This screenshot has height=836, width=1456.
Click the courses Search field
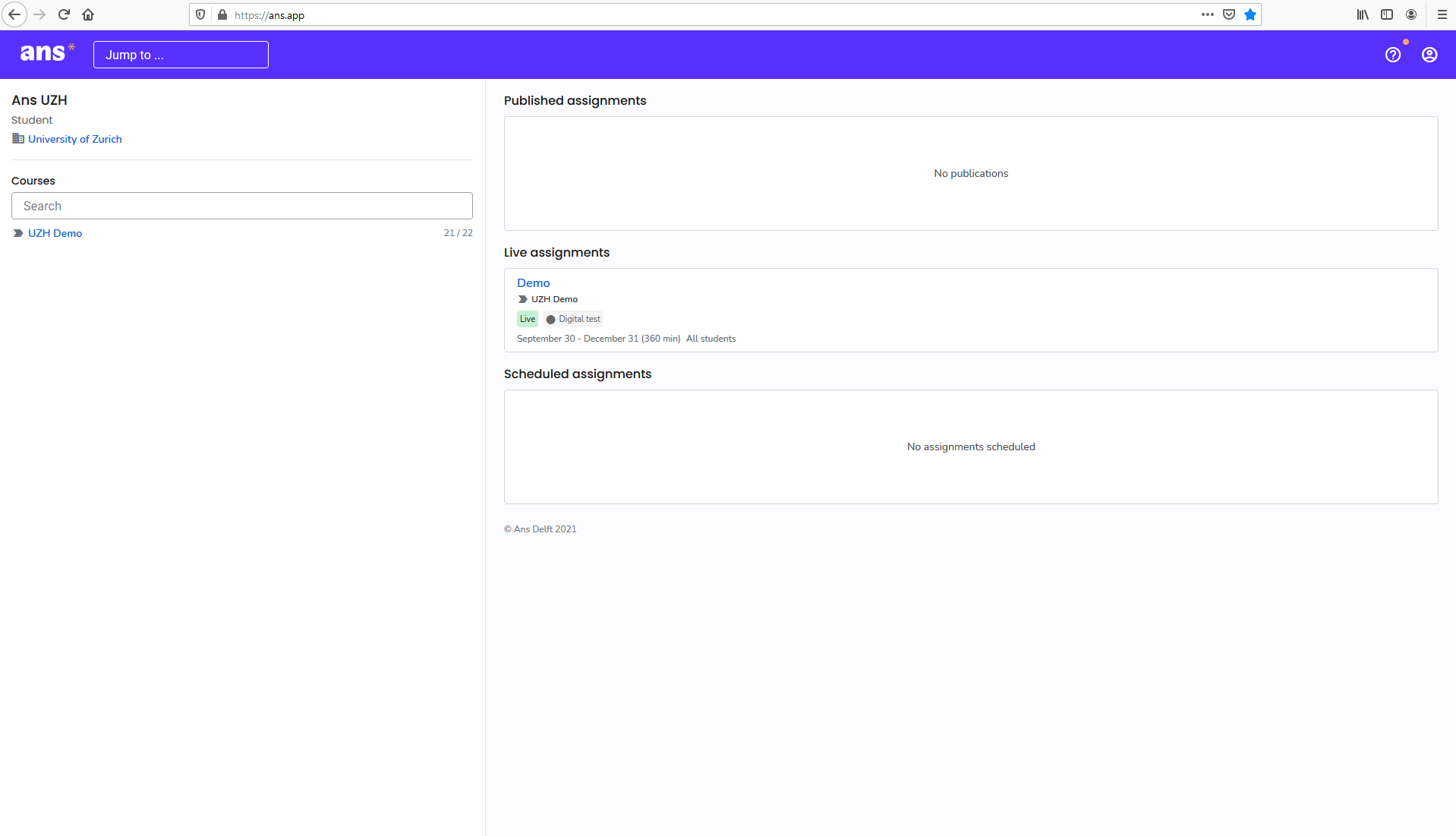click(x=241, y=206)
